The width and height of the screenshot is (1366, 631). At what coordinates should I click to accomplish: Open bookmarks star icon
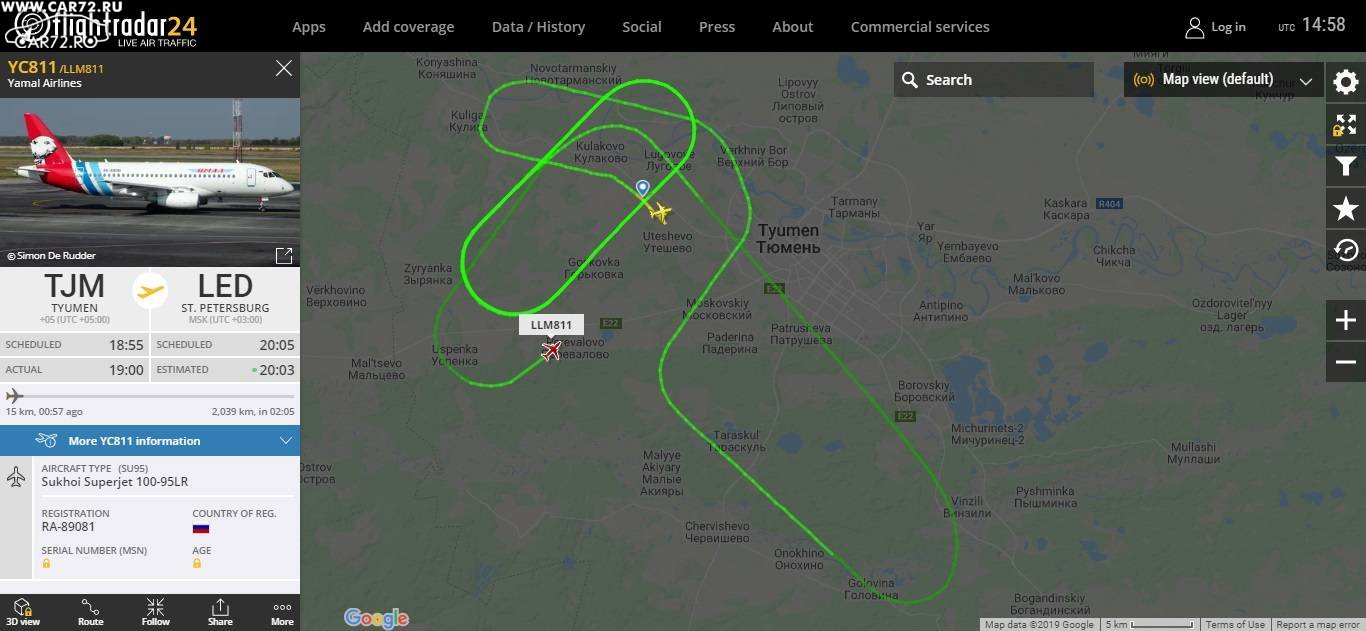coord(1346,208)
